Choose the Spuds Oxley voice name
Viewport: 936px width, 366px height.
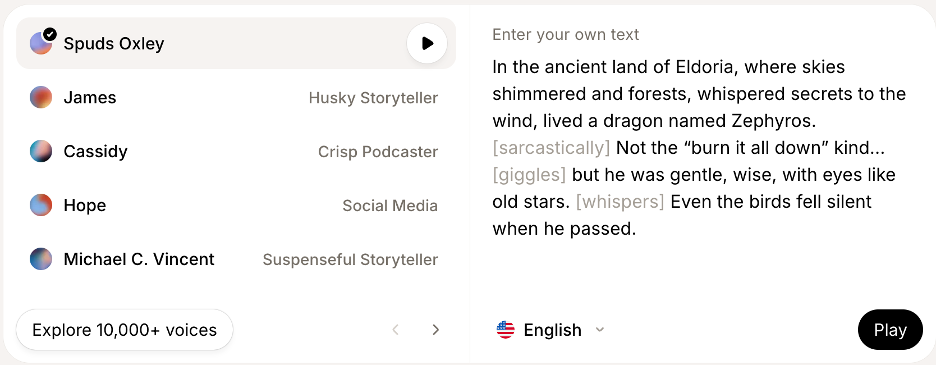(x=114, y=44)
